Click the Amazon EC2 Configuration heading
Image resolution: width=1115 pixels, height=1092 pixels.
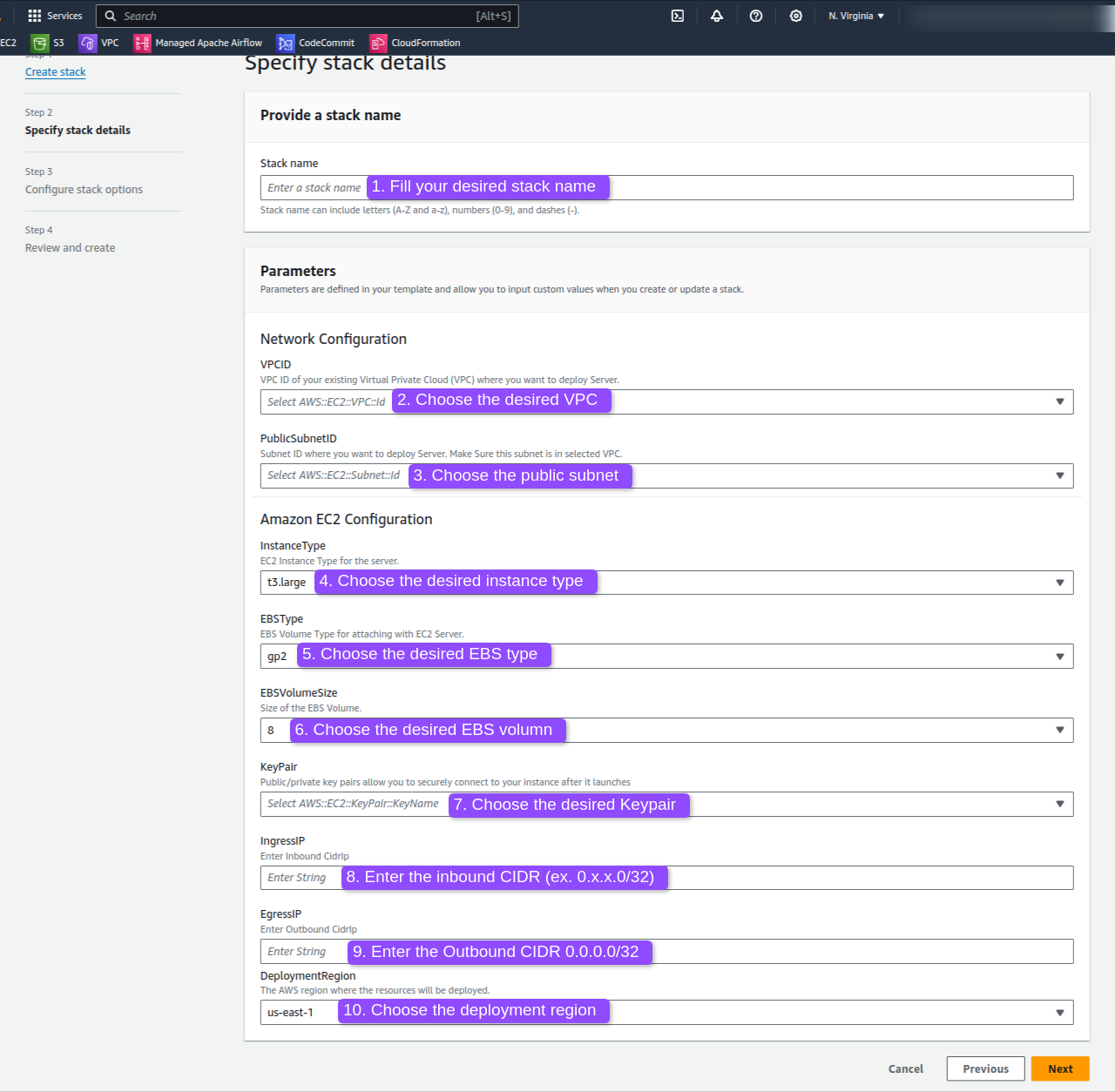(x=346, y=519)
